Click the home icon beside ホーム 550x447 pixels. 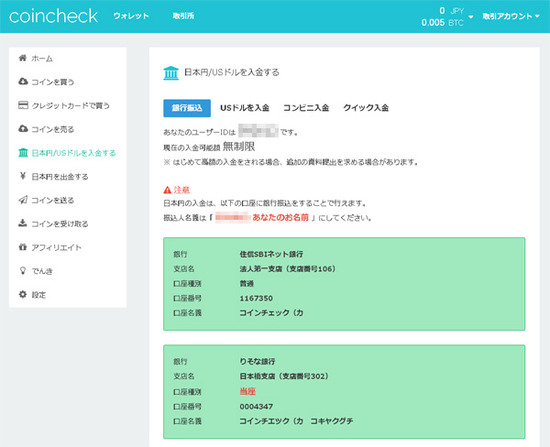point(22,58)
